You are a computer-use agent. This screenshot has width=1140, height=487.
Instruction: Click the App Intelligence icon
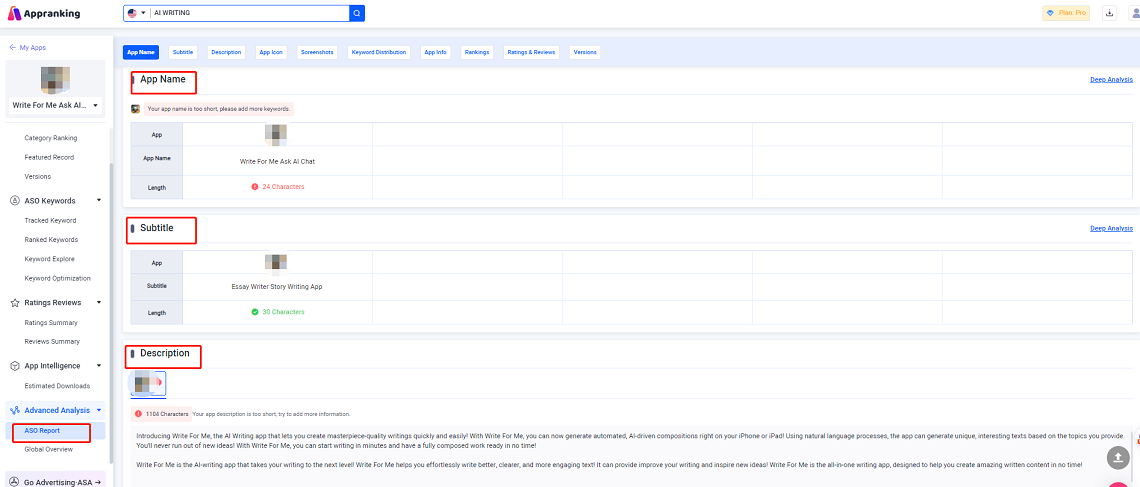coord(15,366)
